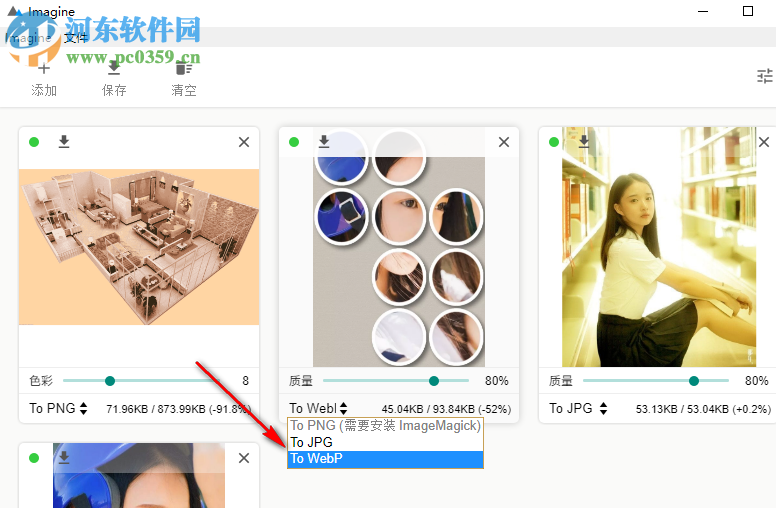The height and width of the screenshot is (508, 776).
Task: Open the settings sliders icon at top right
Action: (x=765, y=76)
